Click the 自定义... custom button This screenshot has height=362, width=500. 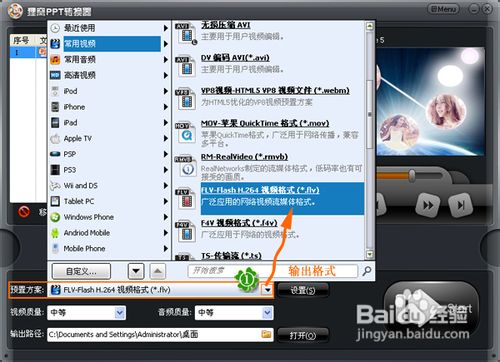pyautogui.click(x=81, y=271)
